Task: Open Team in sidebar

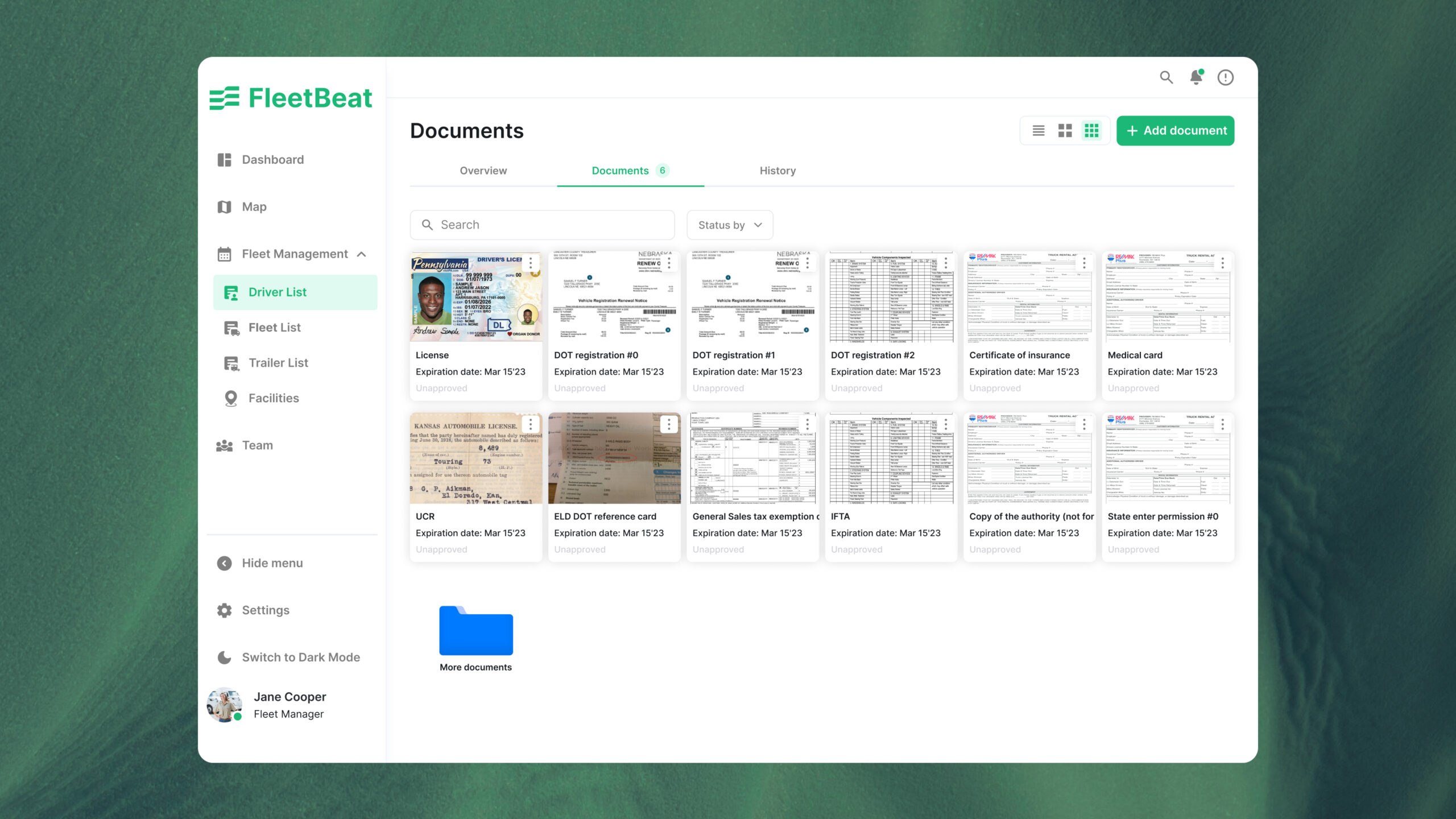Action: [x=244, y=445]
